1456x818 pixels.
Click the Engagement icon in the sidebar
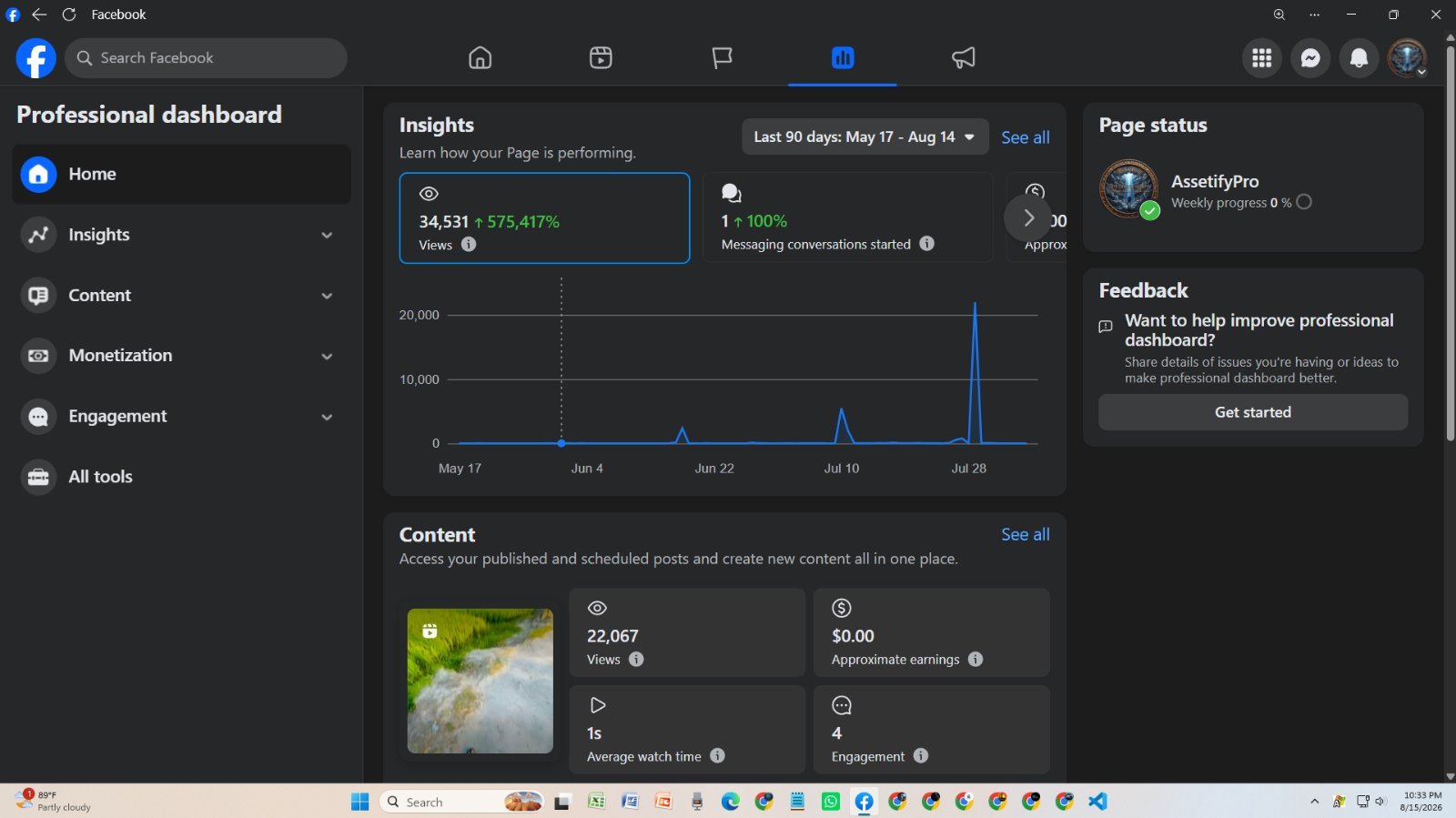38,417
